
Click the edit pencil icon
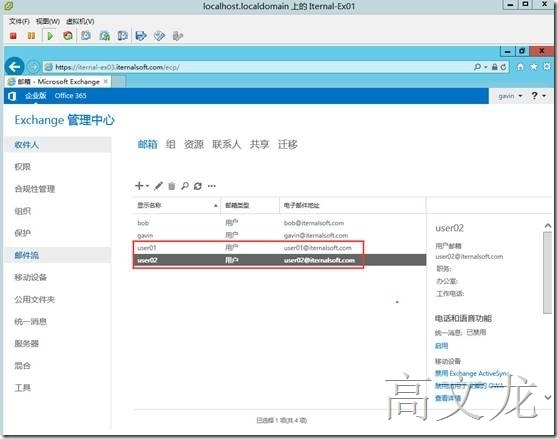click(158, 186)
